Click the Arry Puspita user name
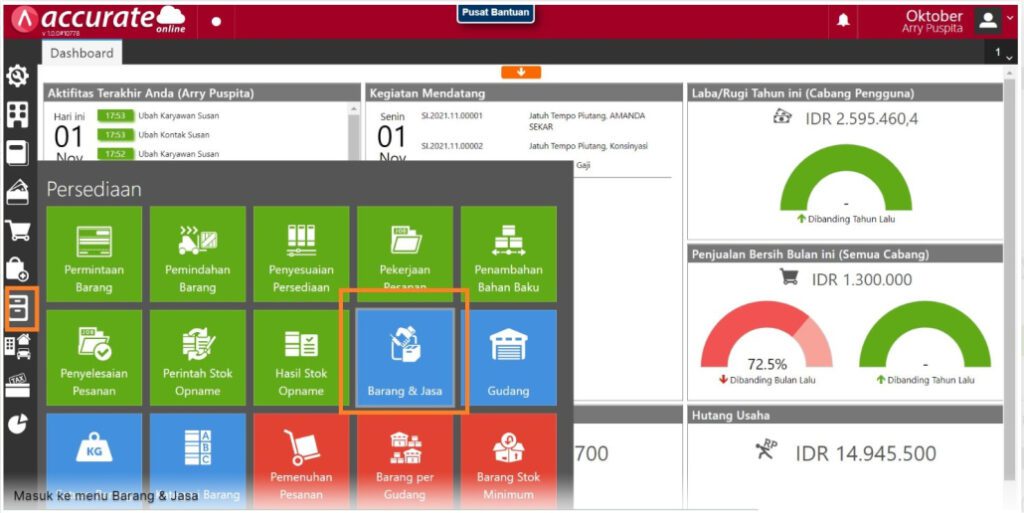This screenshot has height=513, width=1024. coord(933,29)
